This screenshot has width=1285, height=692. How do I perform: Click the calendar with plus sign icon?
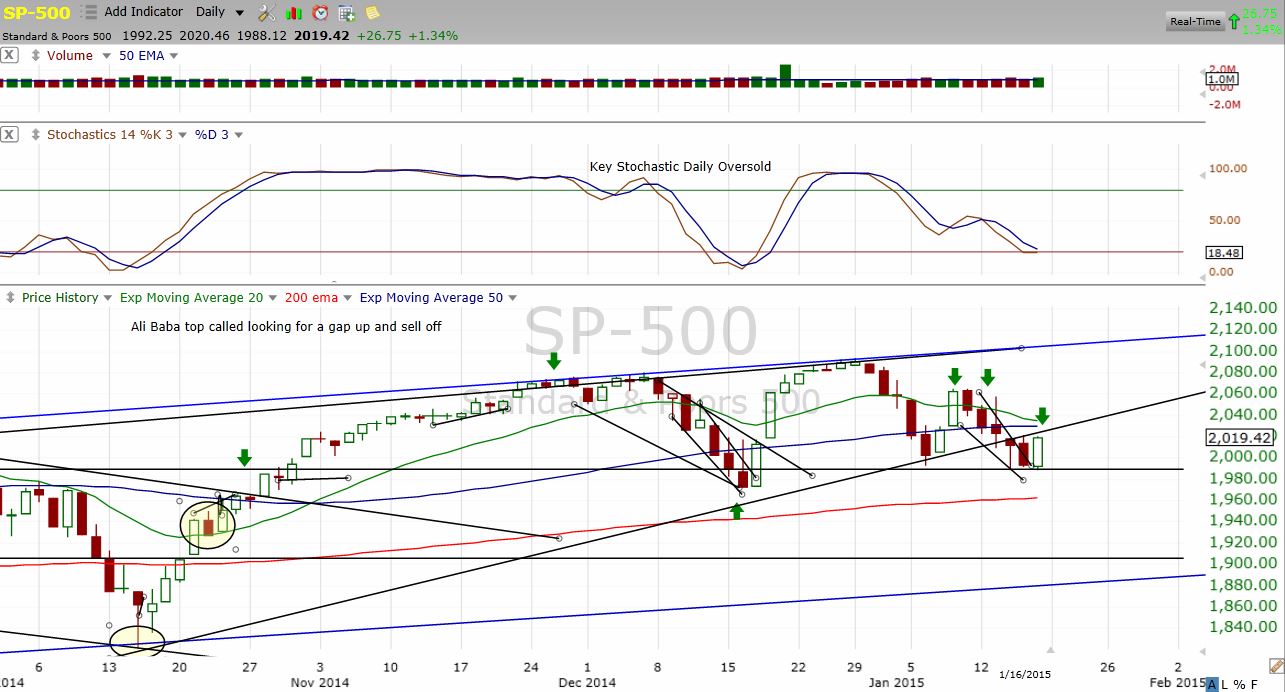(347, 12)
